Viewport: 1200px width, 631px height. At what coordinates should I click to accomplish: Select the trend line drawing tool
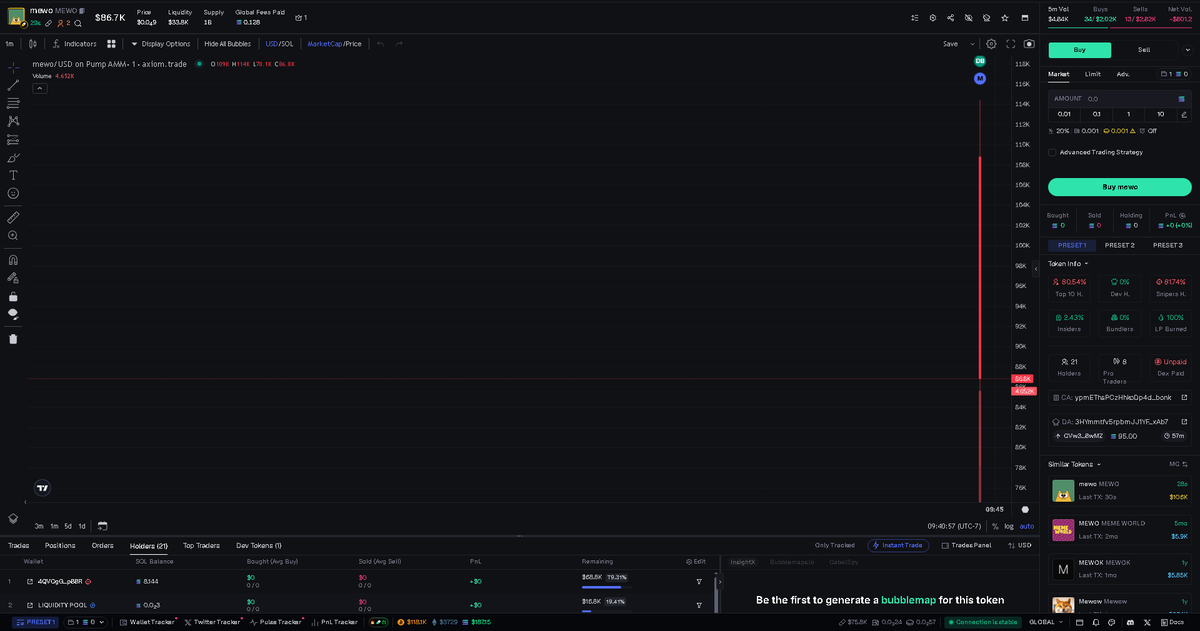click(x=13, y=85)
